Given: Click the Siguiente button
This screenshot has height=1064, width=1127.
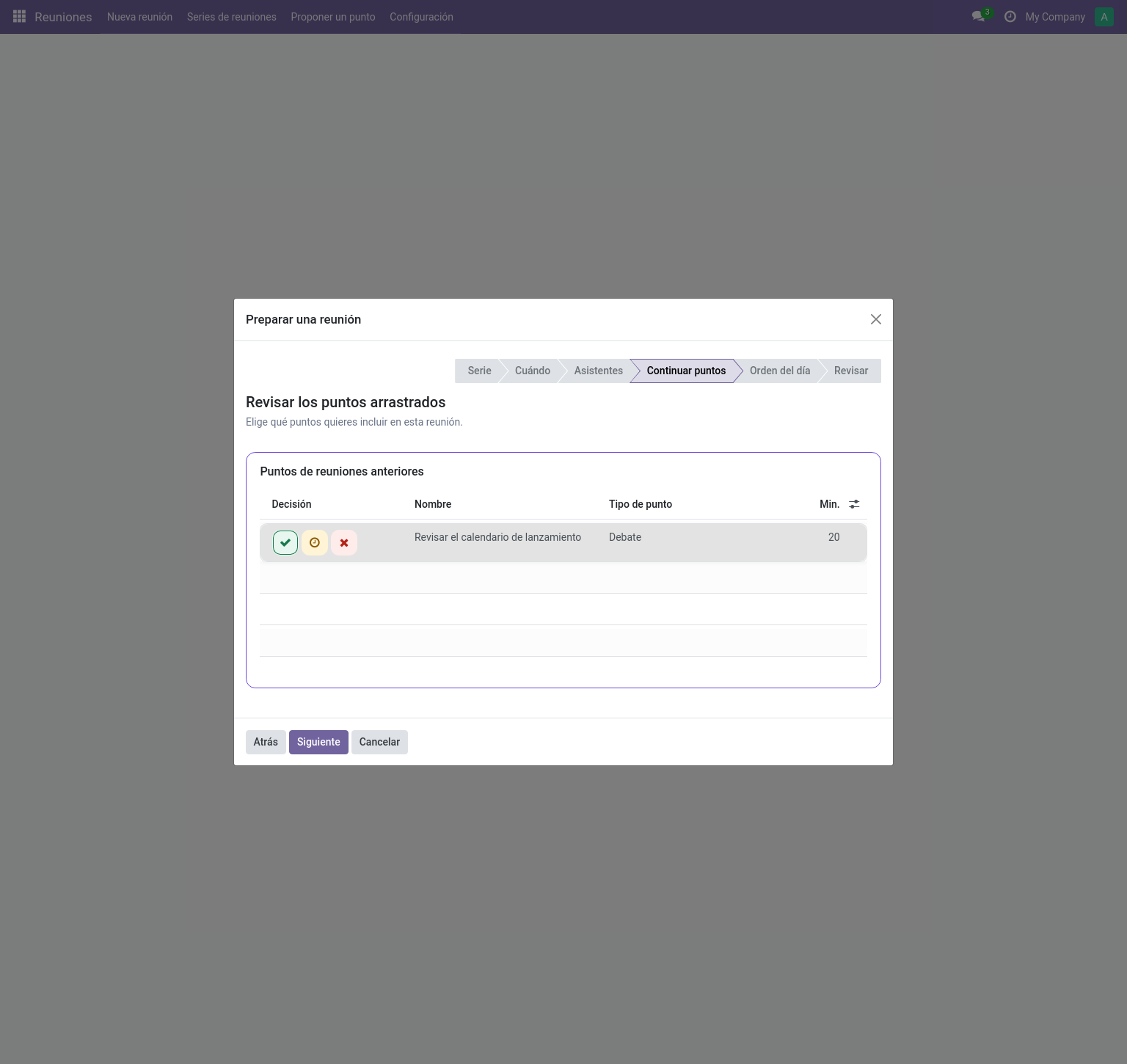Looking at the screenshot, I should tap(318, 742).
